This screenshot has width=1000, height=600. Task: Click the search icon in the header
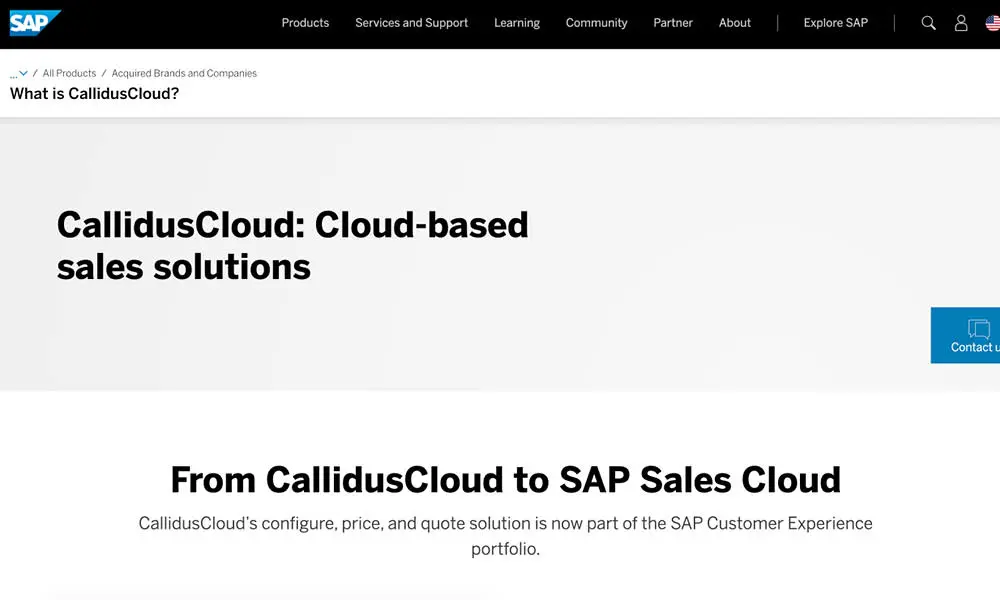pos(928,21)
